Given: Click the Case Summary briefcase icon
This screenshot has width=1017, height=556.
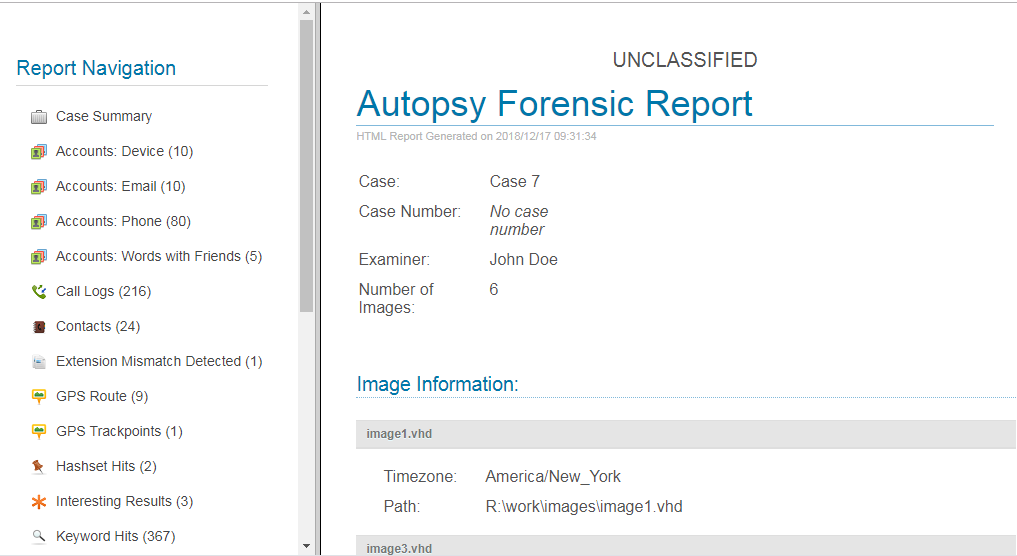Looking at the screenshot, I should click(x=39, y=117).
